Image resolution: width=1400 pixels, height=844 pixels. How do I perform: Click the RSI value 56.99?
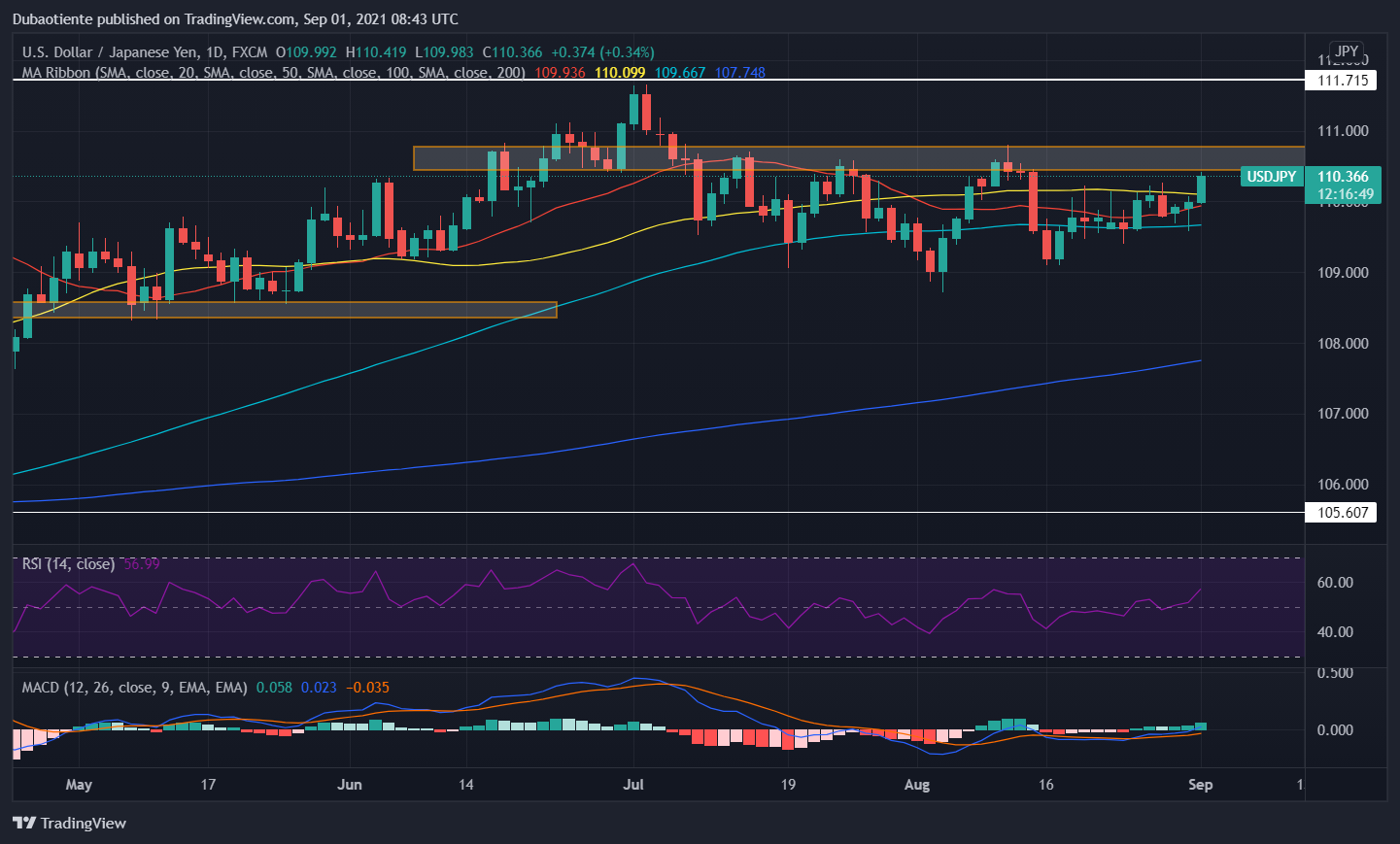[x=142, y=564]
